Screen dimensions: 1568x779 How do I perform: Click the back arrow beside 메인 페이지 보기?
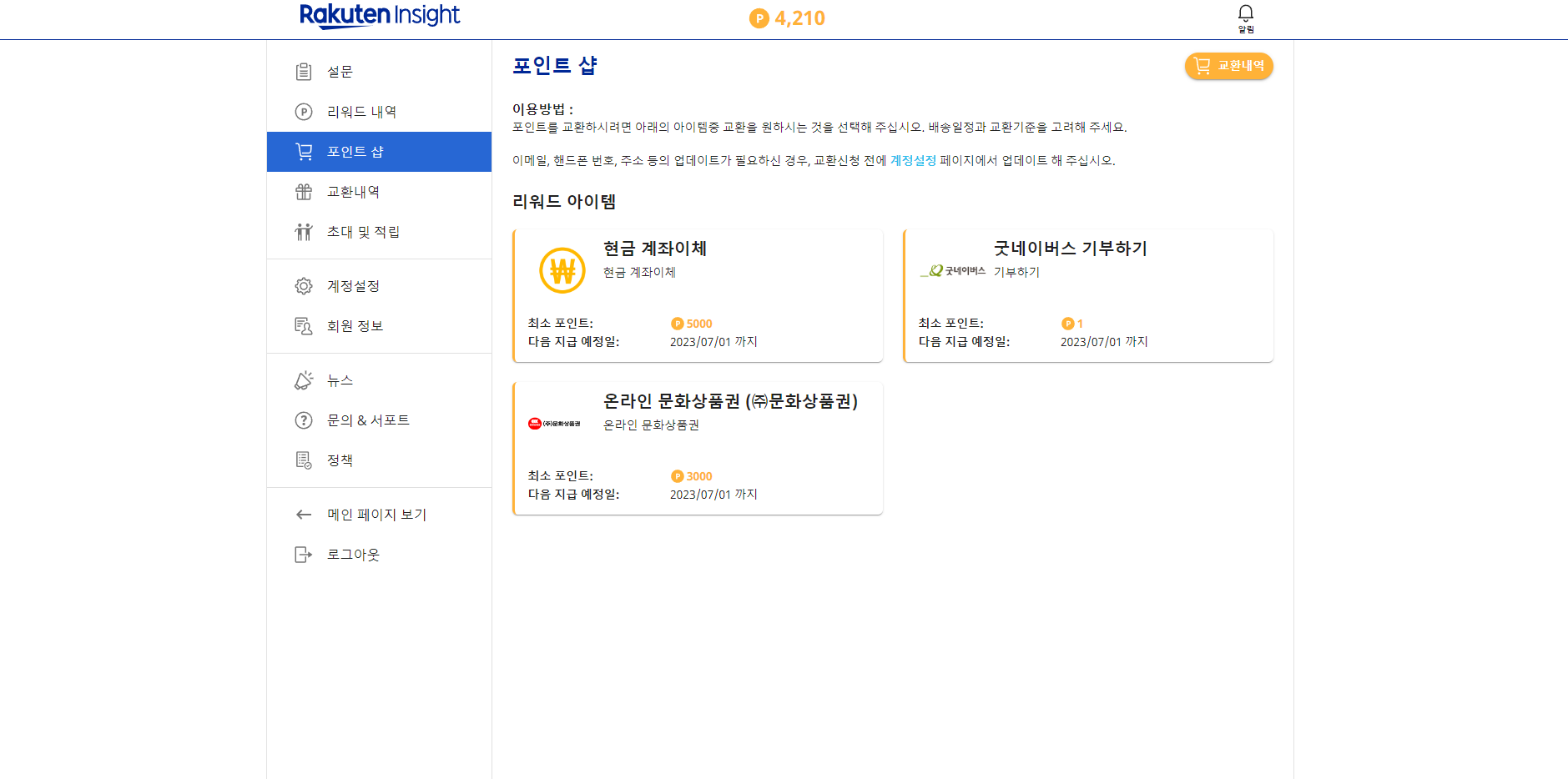(x=304, y=515)
